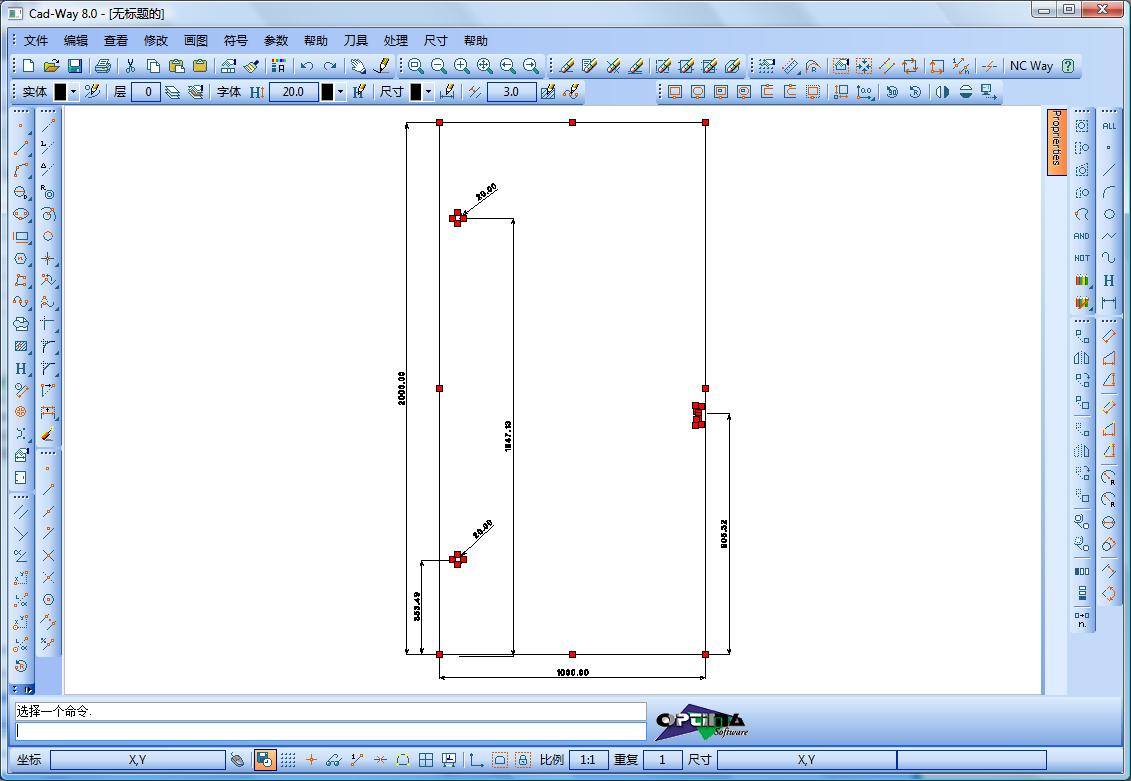Click the mirror half-circle icon

(942, 92)
